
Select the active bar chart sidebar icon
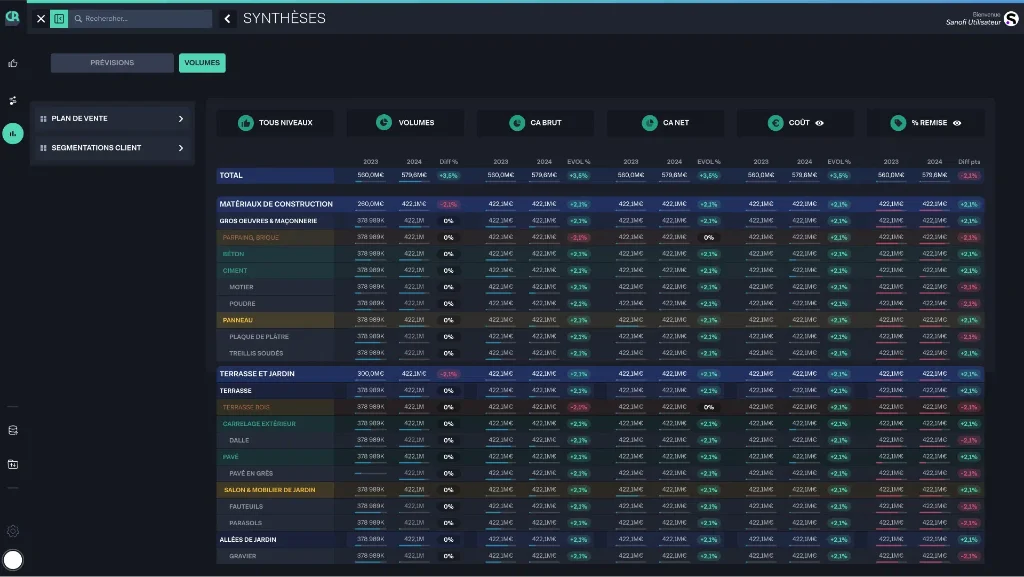[x=12, y=134]
